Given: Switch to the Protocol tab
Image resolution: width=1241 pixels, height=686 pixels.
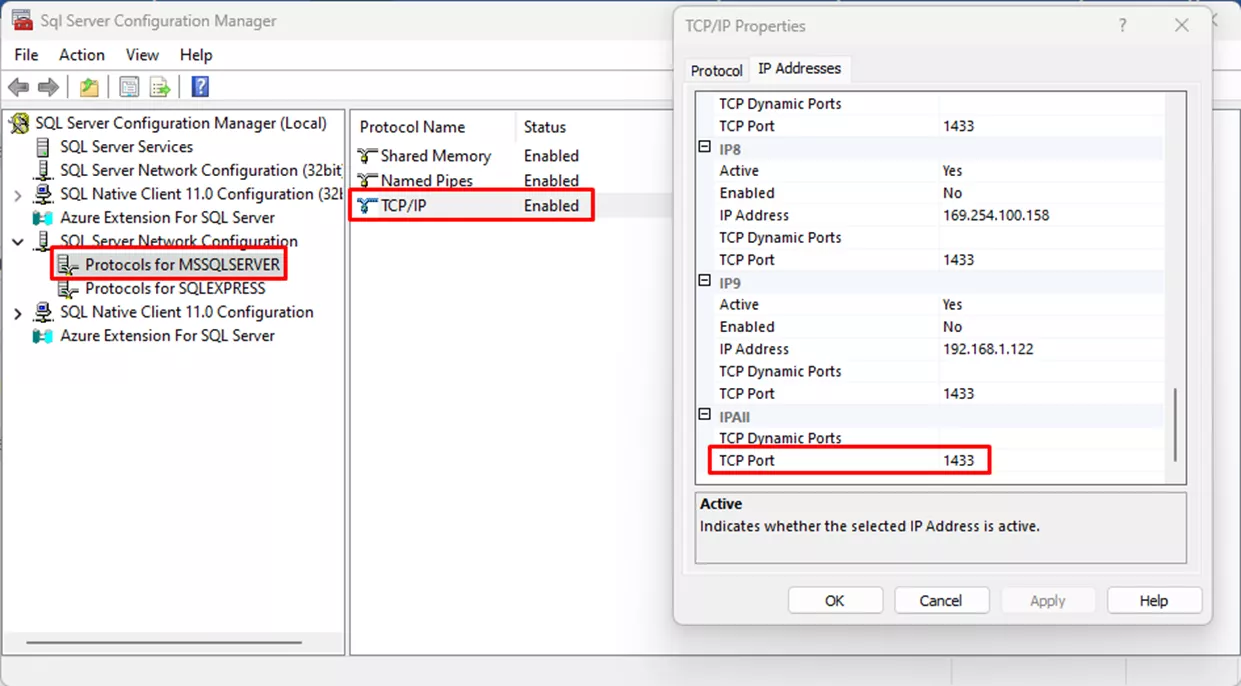Looking at the screenshot, I should click(x=716, y=71).
